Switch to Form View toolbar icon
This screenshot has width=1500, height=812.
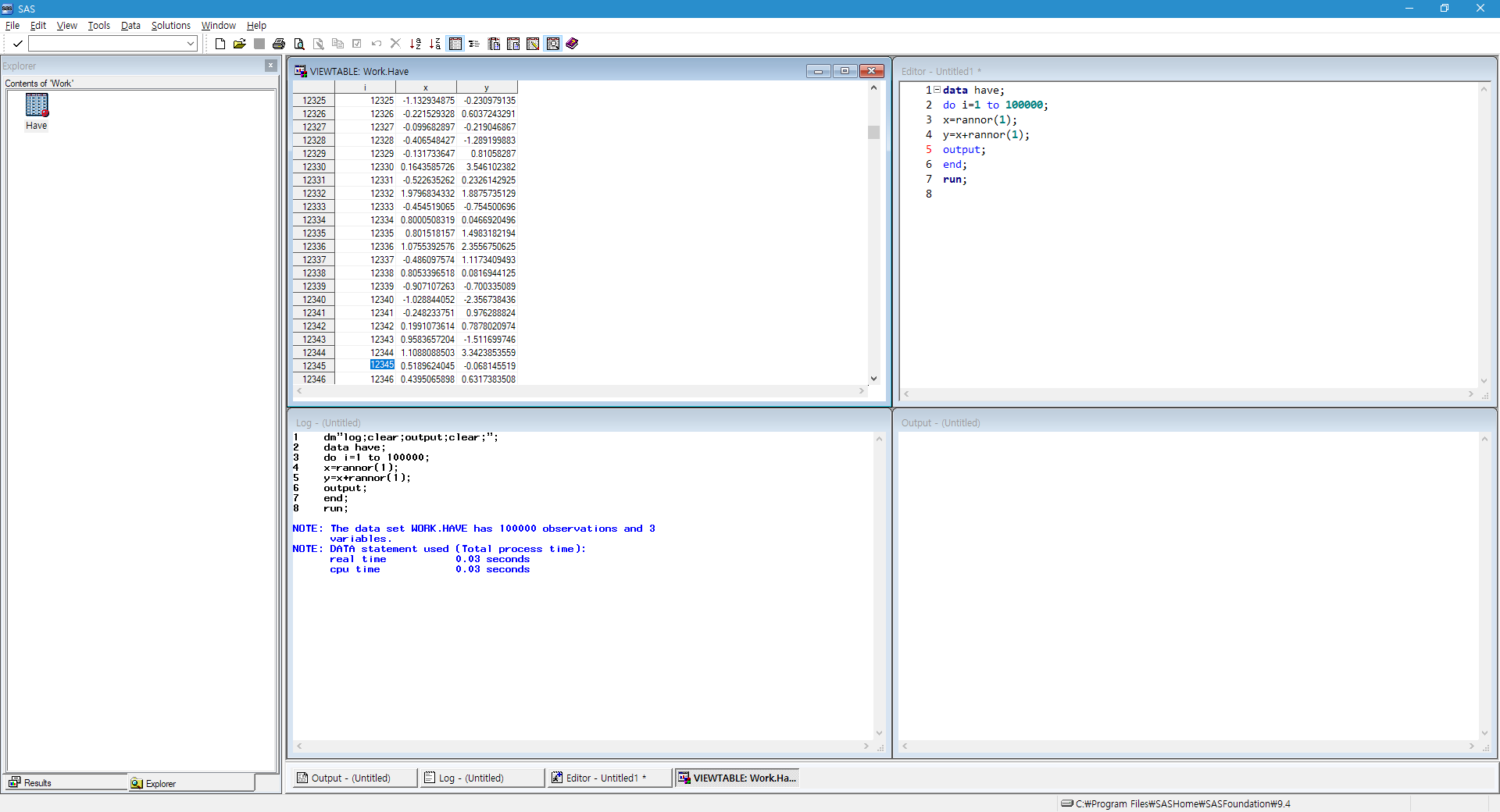point(474,44)
